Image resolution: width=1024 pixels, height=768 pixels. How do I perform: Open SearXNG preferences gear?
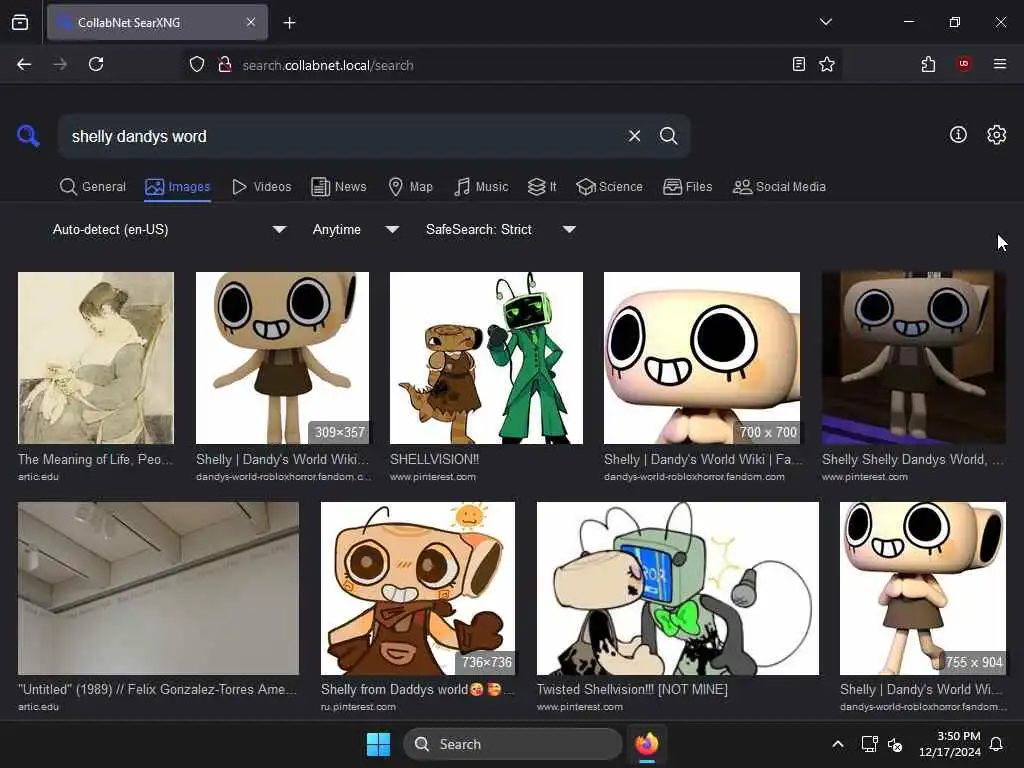coord(996,135)
